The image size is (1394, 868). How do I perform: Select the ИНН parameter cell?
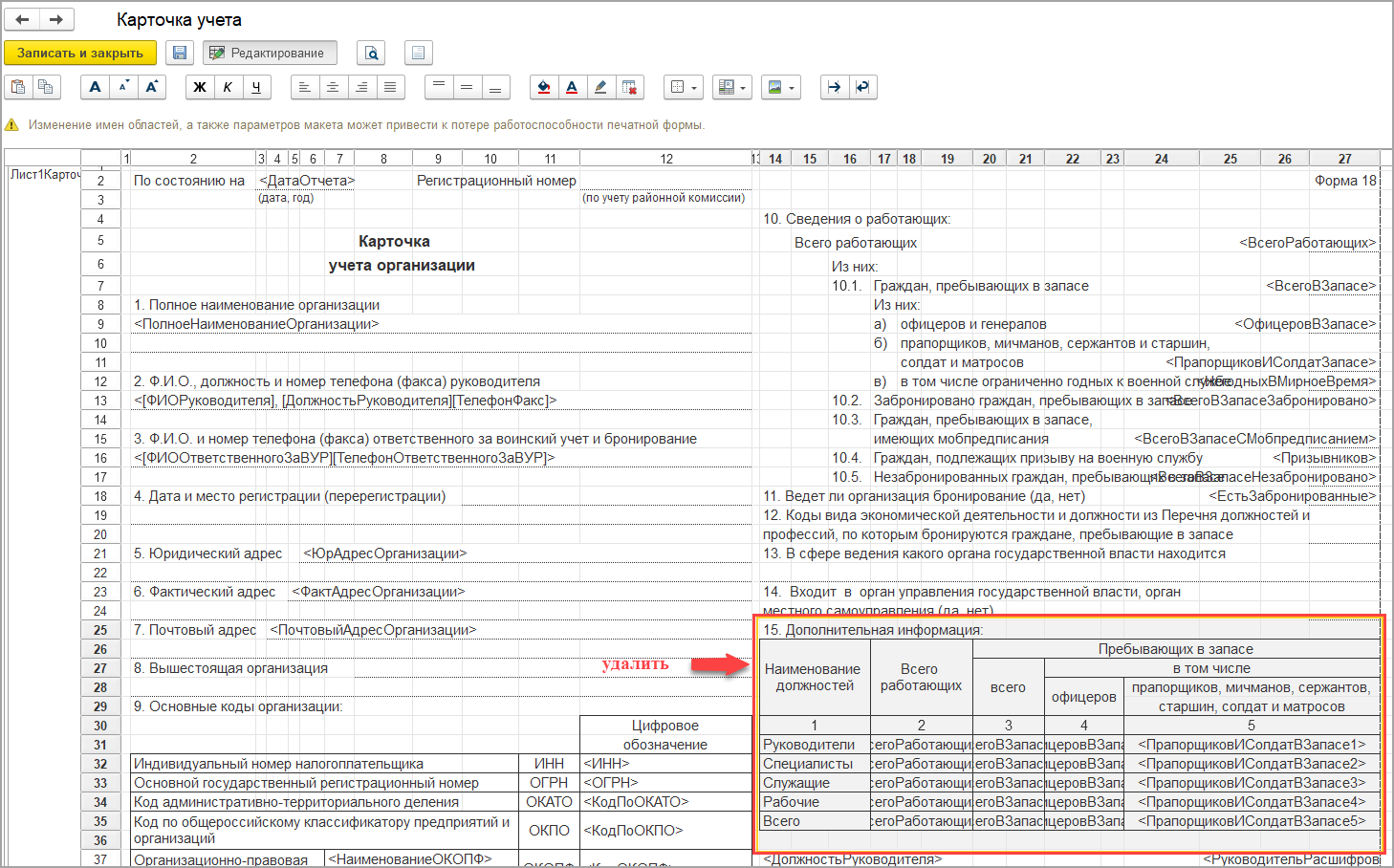point(664,764)
